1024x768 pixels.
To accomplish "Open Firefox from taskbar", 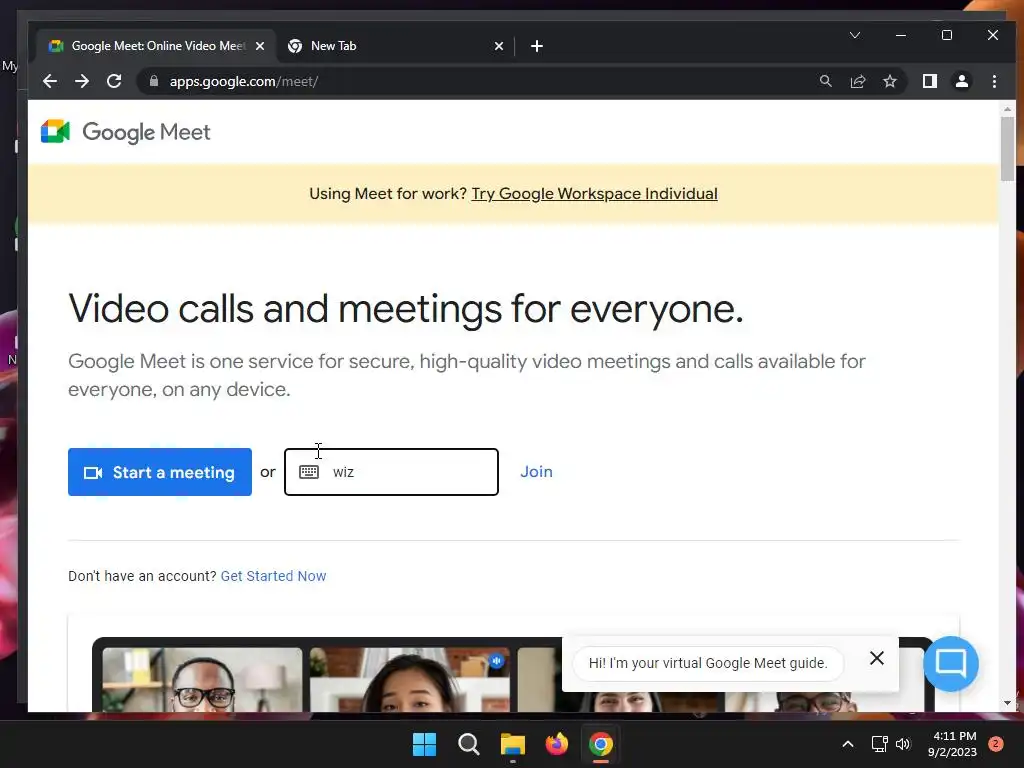I will point(557,744).
